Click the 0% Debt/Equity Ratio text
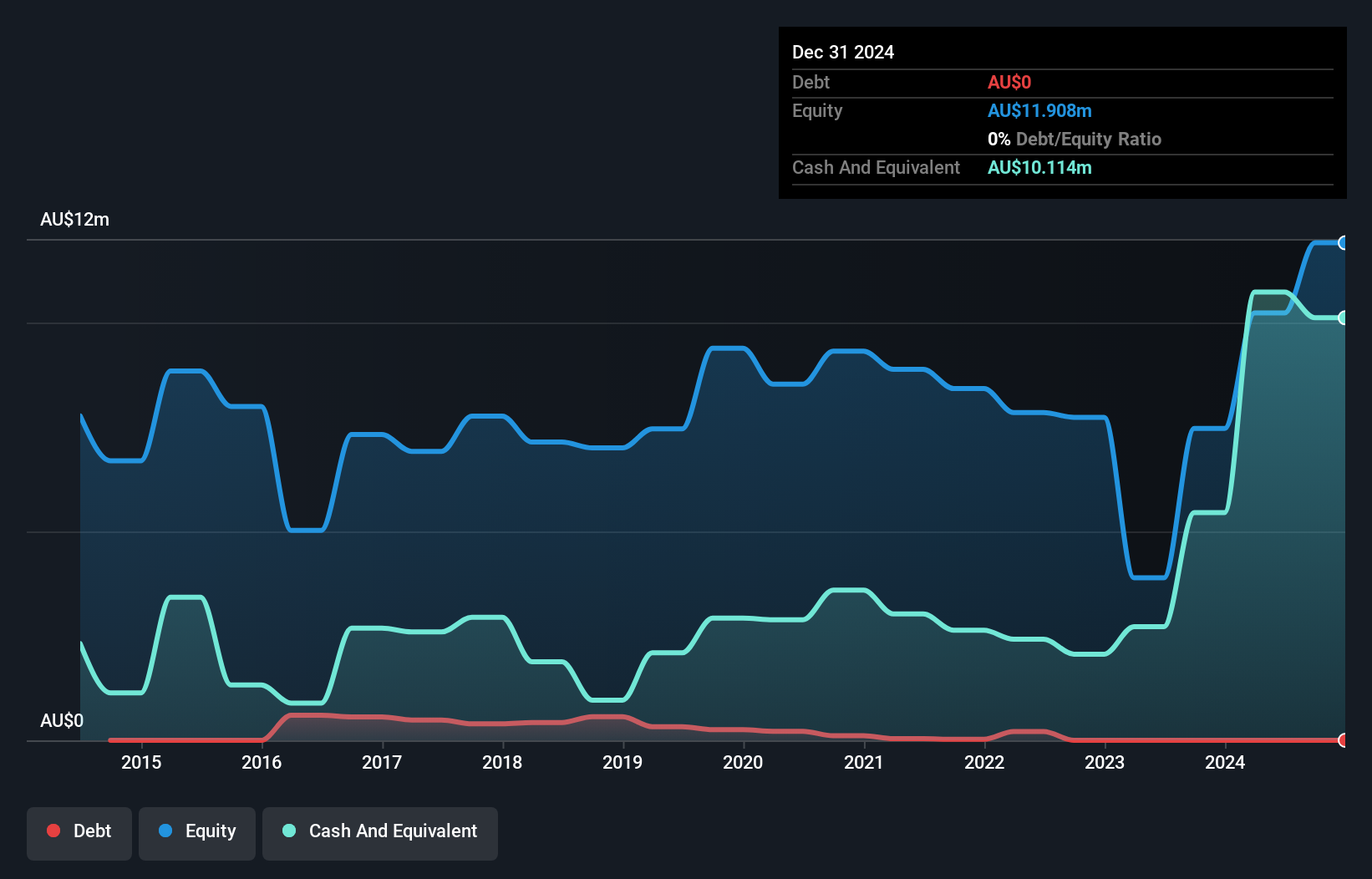 1075,139
